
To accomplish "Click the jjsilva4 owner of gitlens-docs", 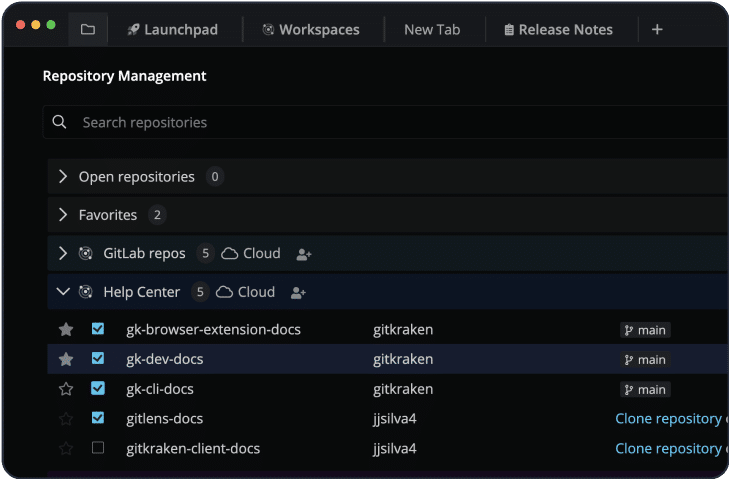I will pos(394,419).
